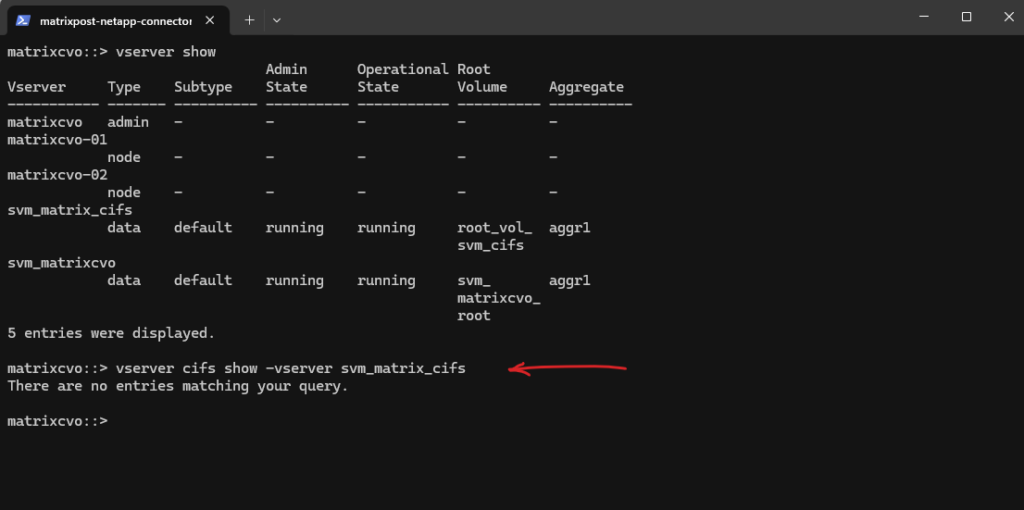
Task: Click the svm_matrix_cifs name in the Vserver column
Action: 69,210
